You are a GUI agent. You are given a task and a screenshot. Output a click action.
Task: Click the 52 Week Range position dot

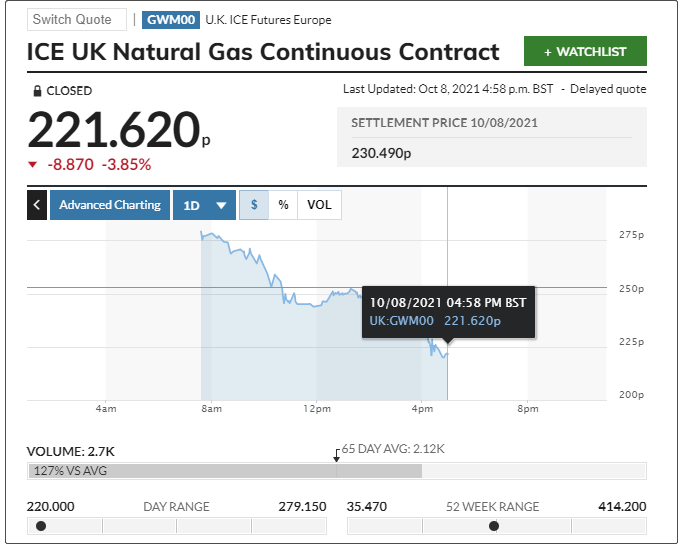pos(493,526)
